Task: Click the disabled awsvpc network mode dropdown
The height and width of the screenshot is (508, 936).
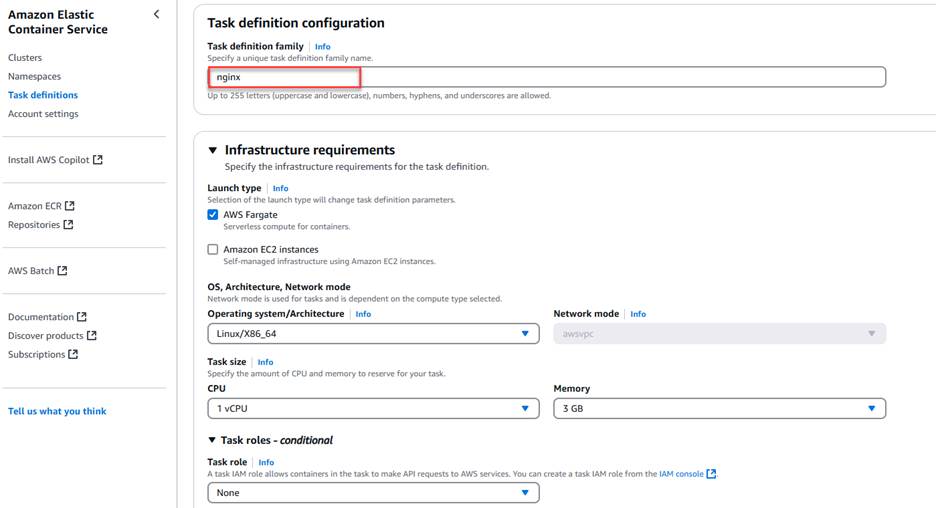Action: [719, 334]
